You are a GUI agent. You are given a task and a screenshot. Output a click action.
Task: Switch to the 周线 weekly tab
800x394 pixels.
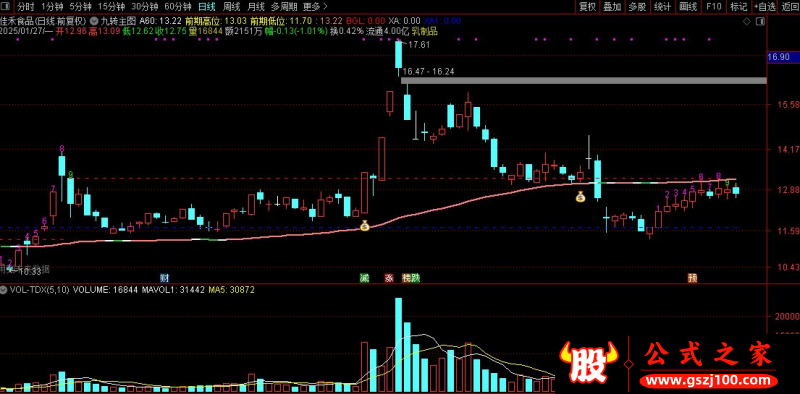232,7
